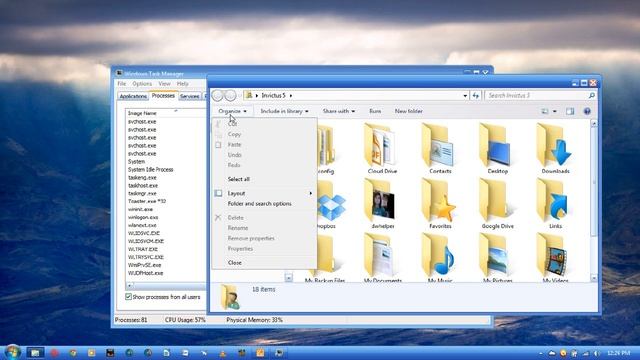Open the Windows Start orb
Image resolution: width=640 pixels, height=360 pixels.
[x=12, y=352]
